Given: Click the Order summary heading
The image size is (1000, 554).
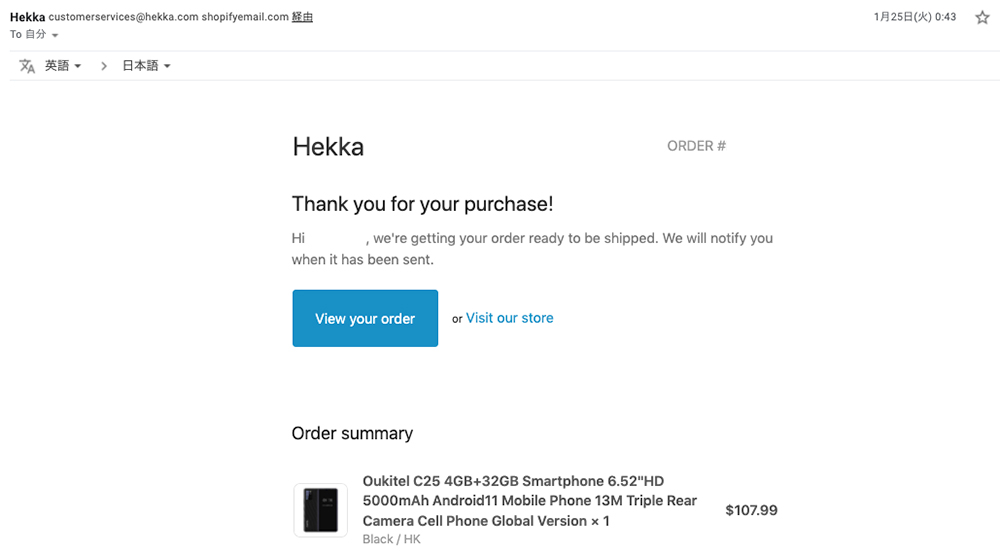Looking at the screenshot, I should (x=352, y=434).
